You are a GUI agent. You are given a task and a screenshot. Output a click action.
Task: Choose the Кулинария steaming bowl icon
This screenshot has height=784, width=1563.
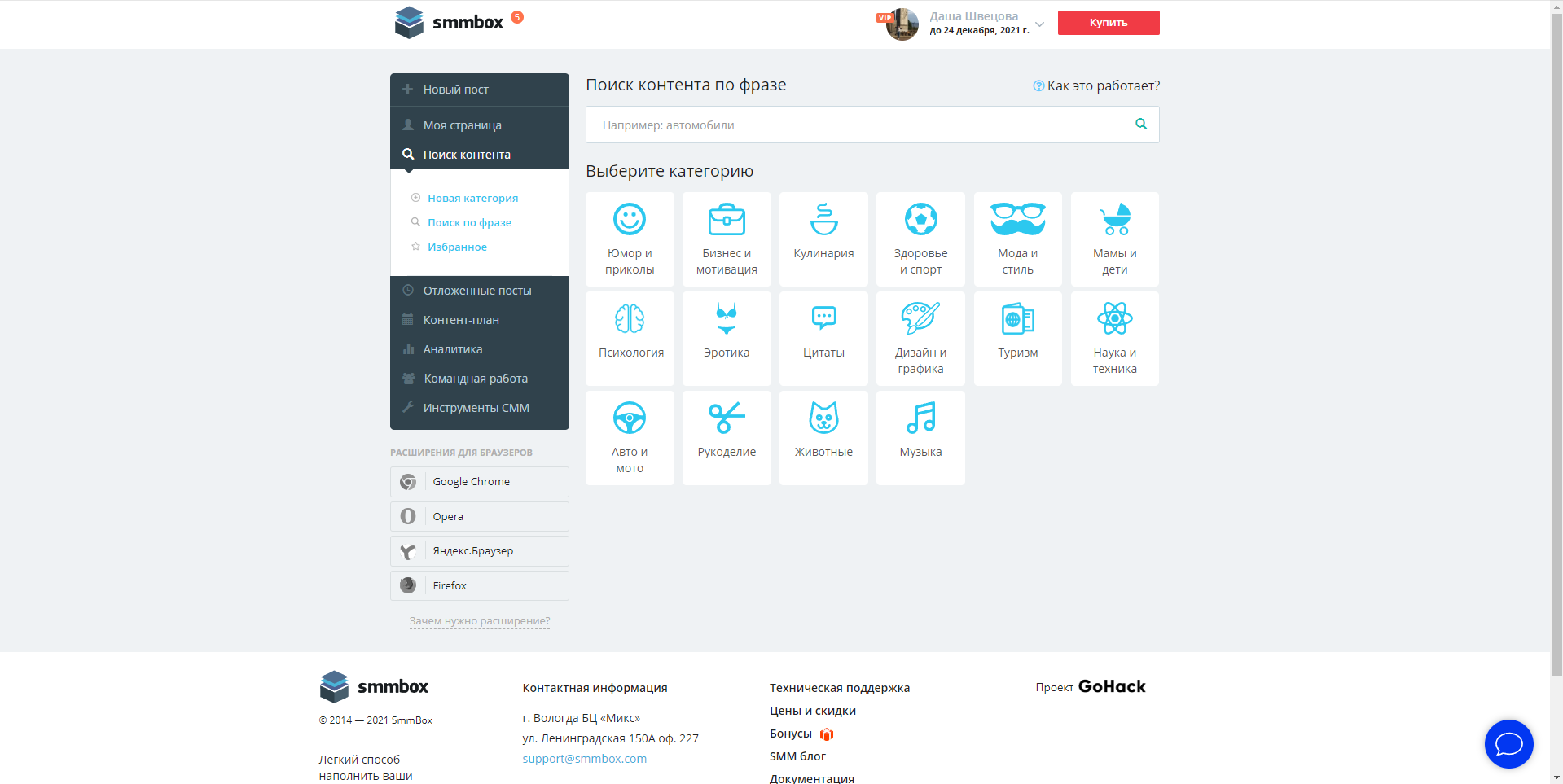tap(823, 219)
